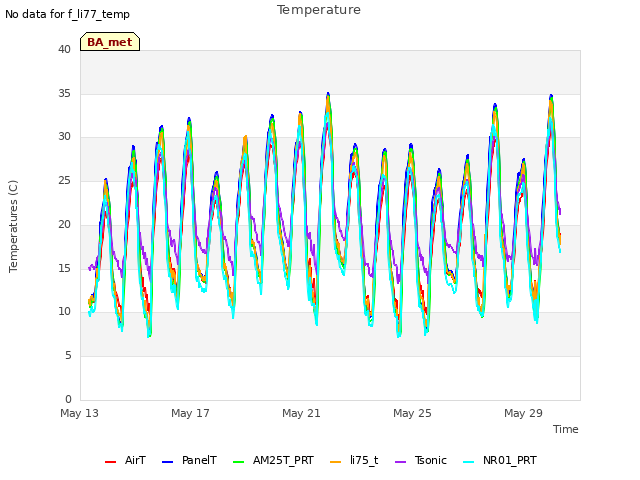Click the cyan NR01_PRT legend color marker
Viewport: 640px width, 480px height.
pyautogui.click(x=469, y=462)
